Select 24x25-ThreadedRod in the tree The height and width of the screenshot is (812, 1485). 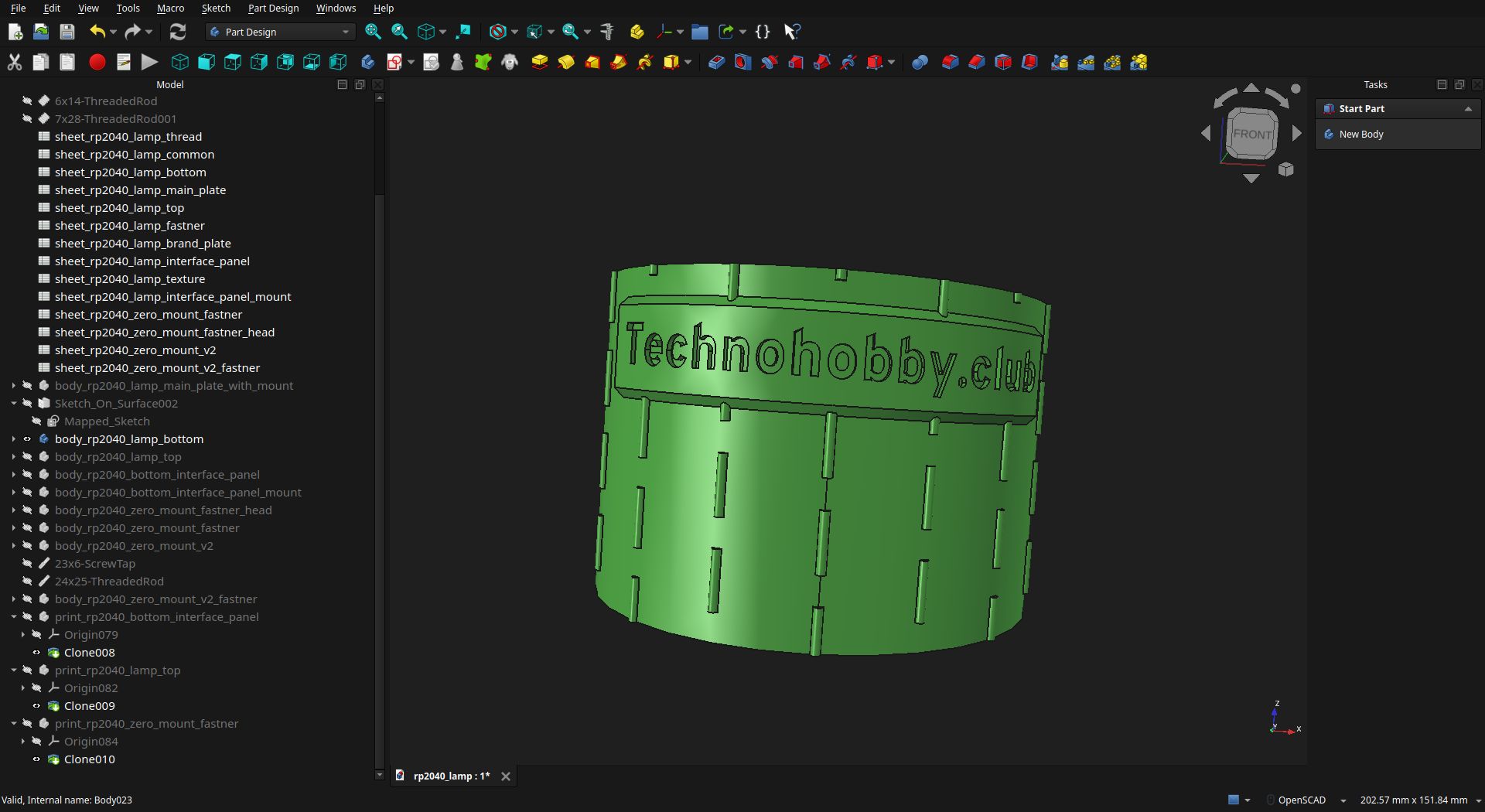[109, 582]
